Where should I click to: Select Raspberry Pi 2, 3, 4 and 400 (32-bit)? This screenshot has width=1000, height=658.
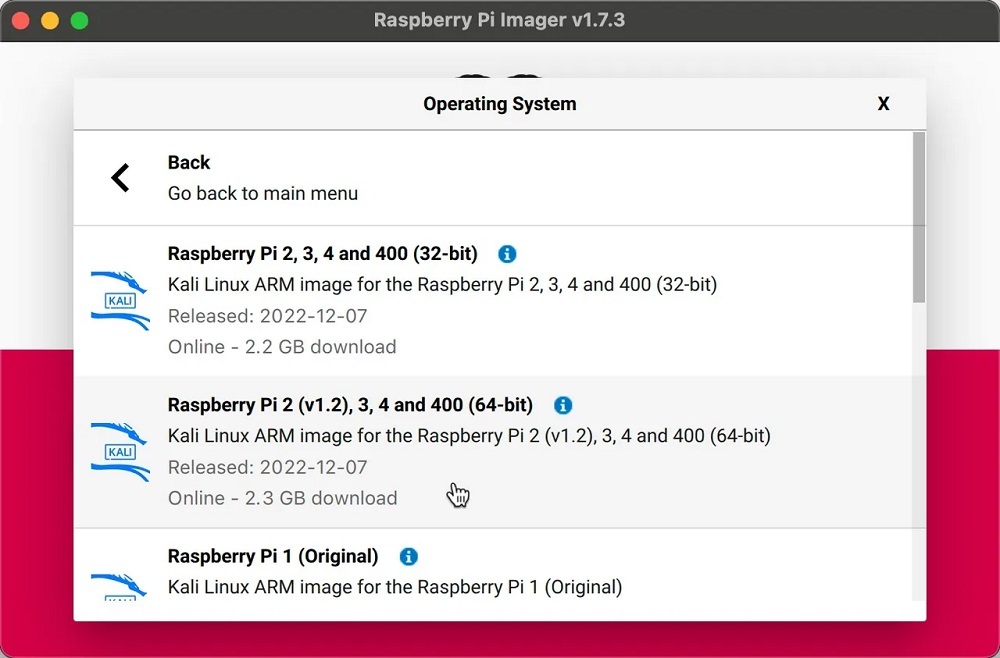point(322,254)
